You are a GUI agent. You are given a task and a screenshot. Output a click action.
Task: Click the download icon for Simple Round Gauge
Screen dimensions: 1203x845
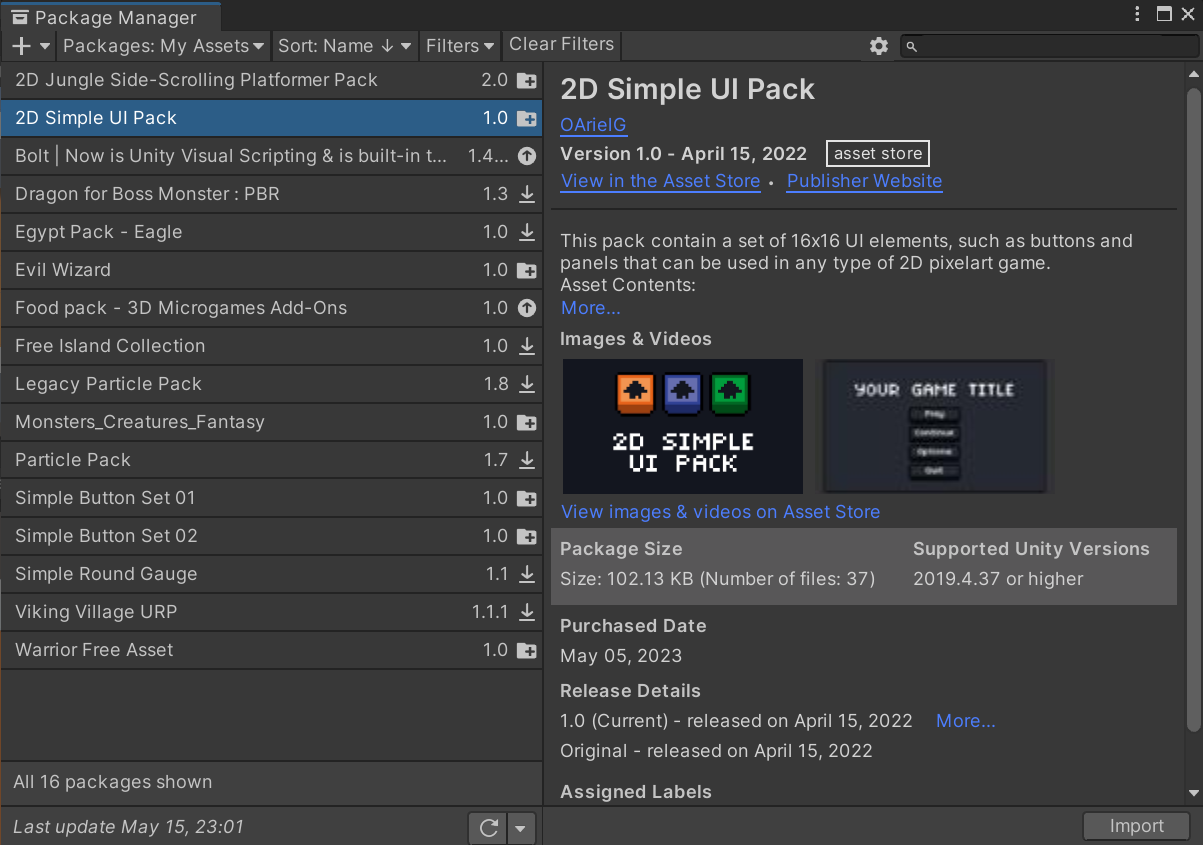point(527,574)
